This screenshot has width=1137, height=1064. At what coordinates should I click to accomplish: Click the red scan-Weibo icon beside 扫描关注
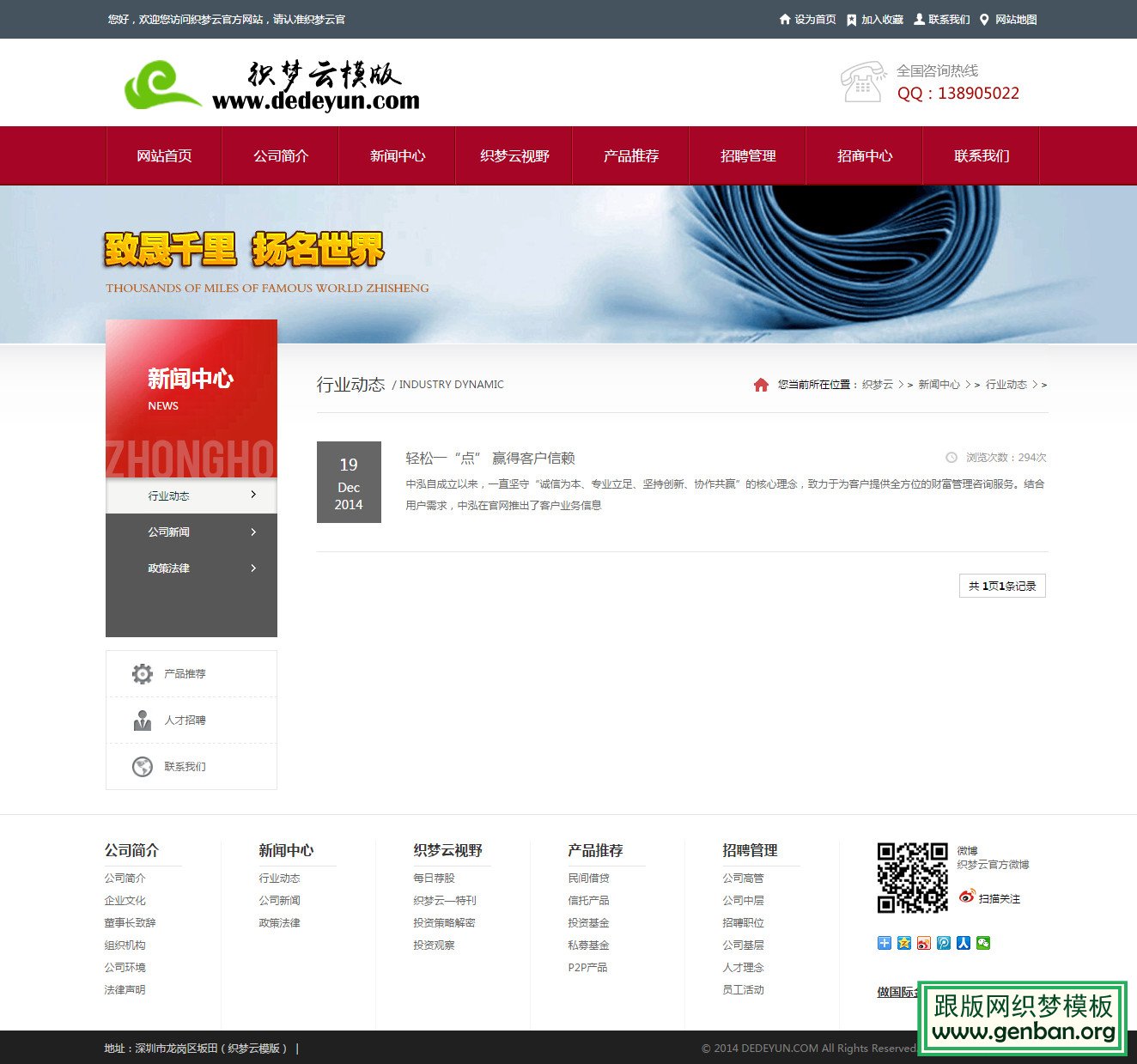coord(966,898)
